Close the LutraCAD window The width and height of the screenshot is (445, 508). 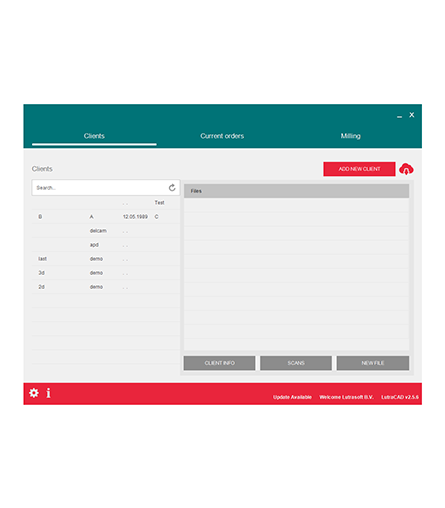412,115
